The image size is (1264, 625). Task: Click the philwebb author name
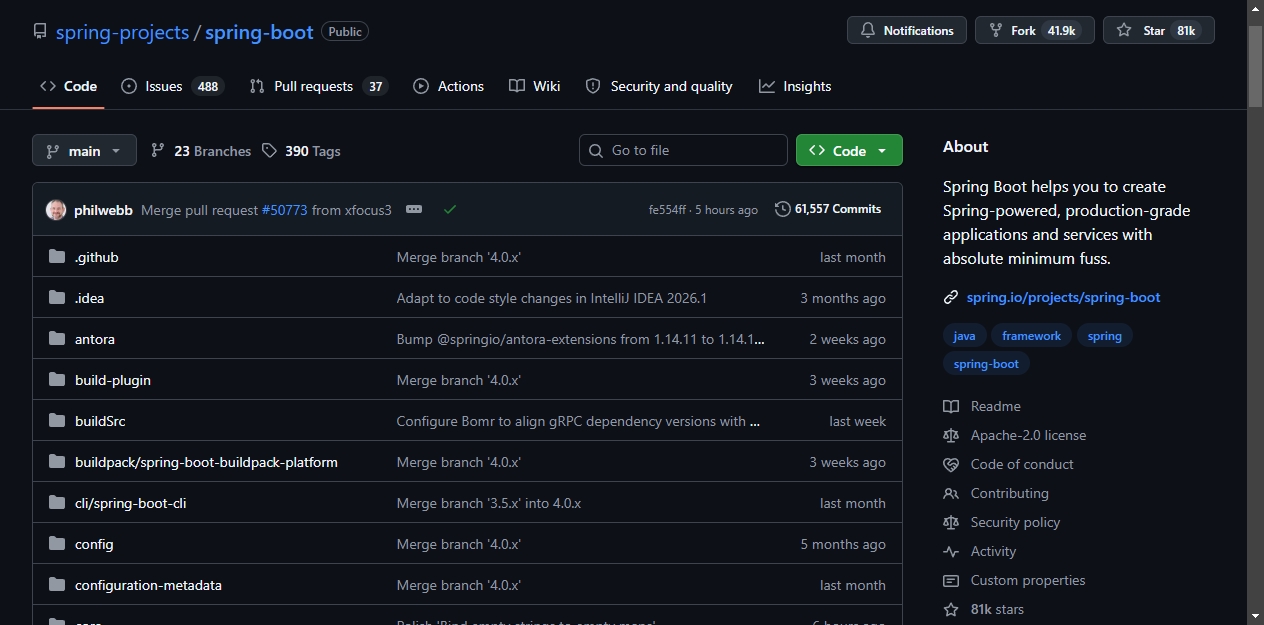tap(103, 210)
